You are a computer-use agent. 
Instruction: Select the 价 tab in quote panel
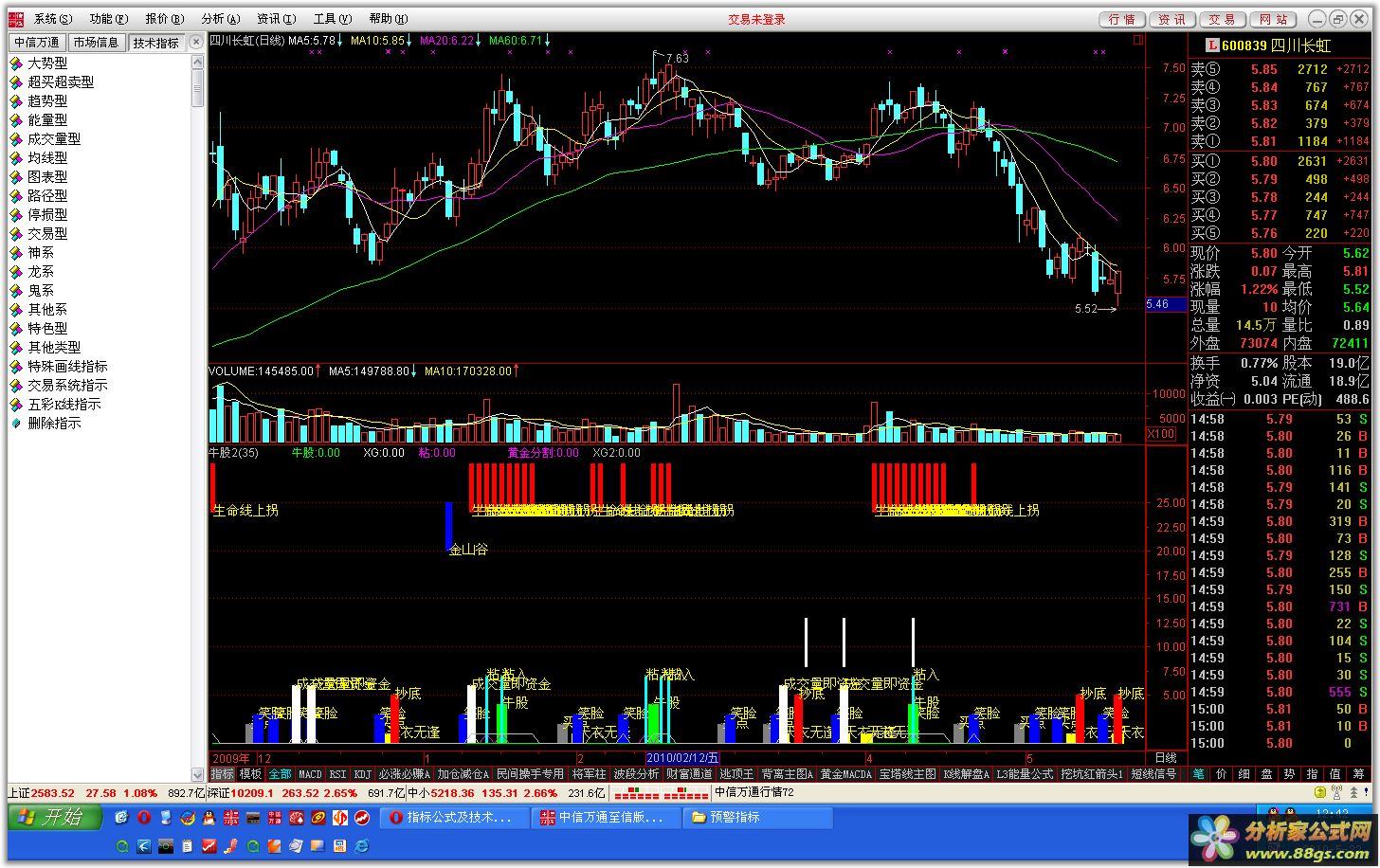pyautogui.click(x=1221, y=774)
